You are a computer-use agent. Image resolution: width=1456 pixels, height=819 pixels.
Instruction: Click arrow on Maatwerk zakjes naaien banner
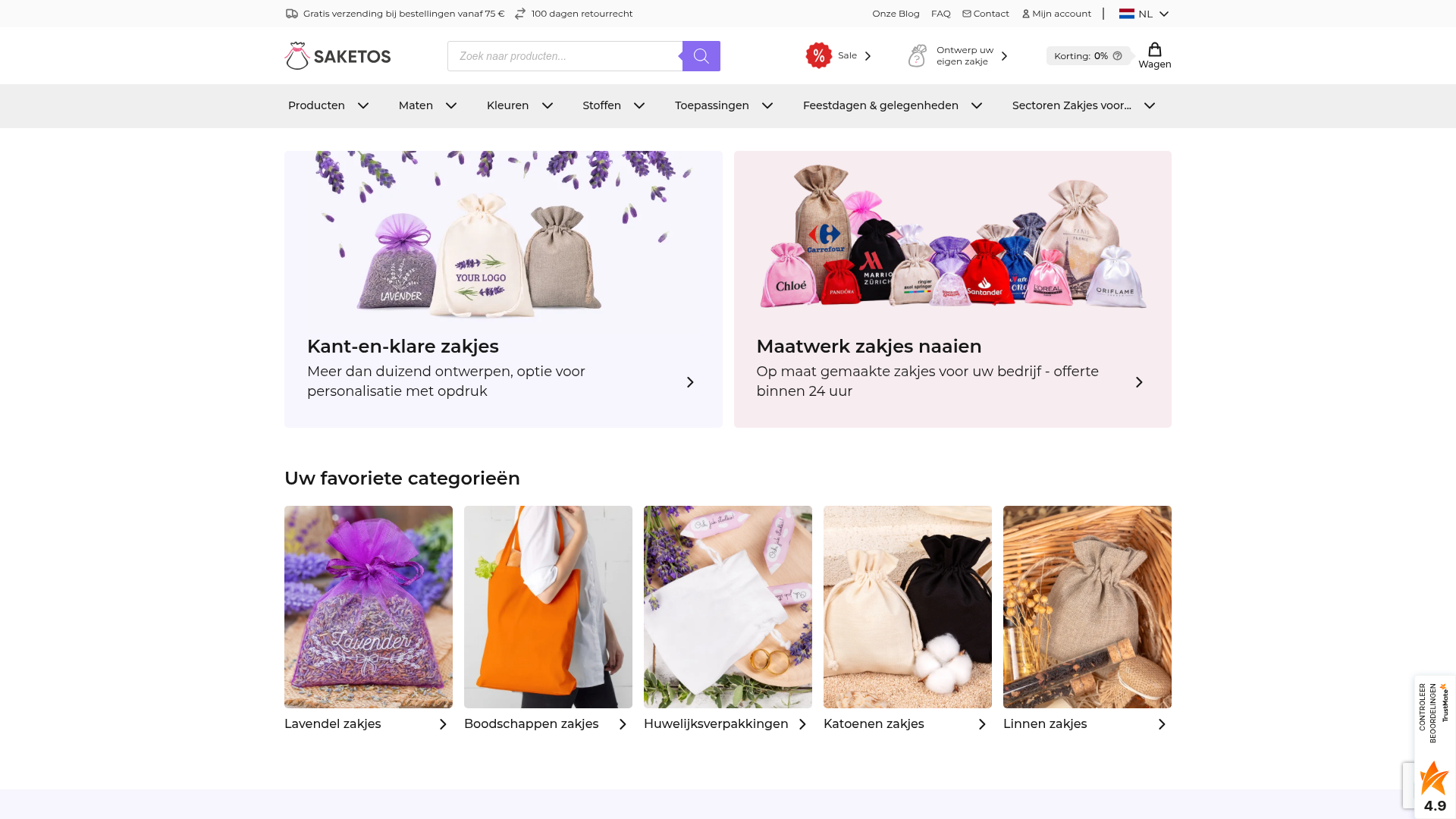(1139, 382)
